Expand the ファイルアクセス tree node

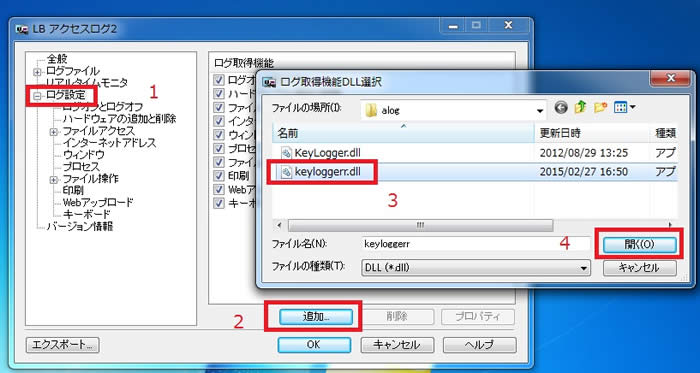pyautogui.click(x=54, y=132)
